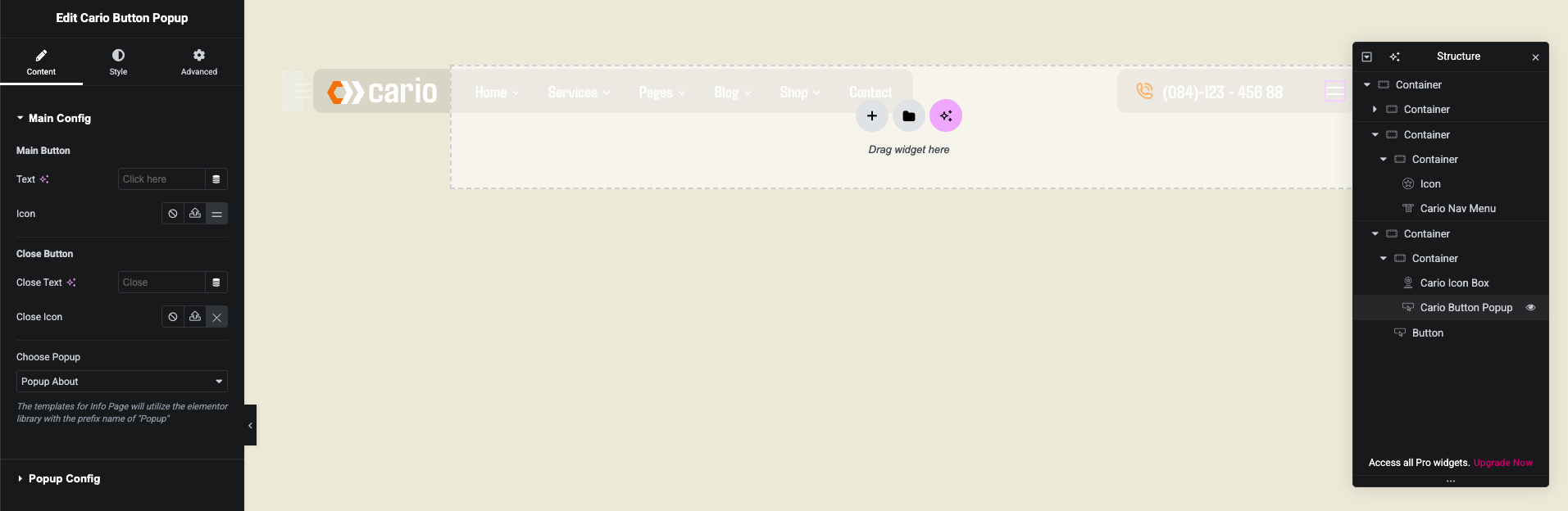
Task: Open template library folder icon
Action: (x=908, y=116)
